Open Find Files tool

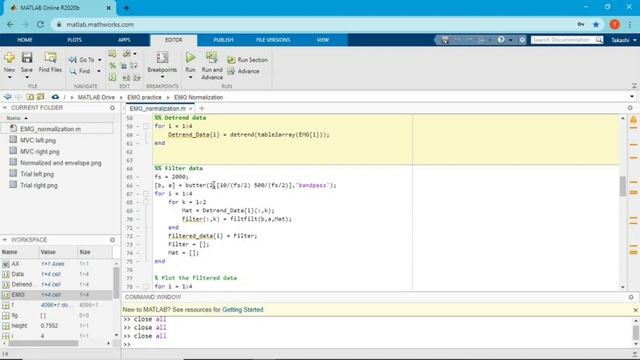(50, 62)
